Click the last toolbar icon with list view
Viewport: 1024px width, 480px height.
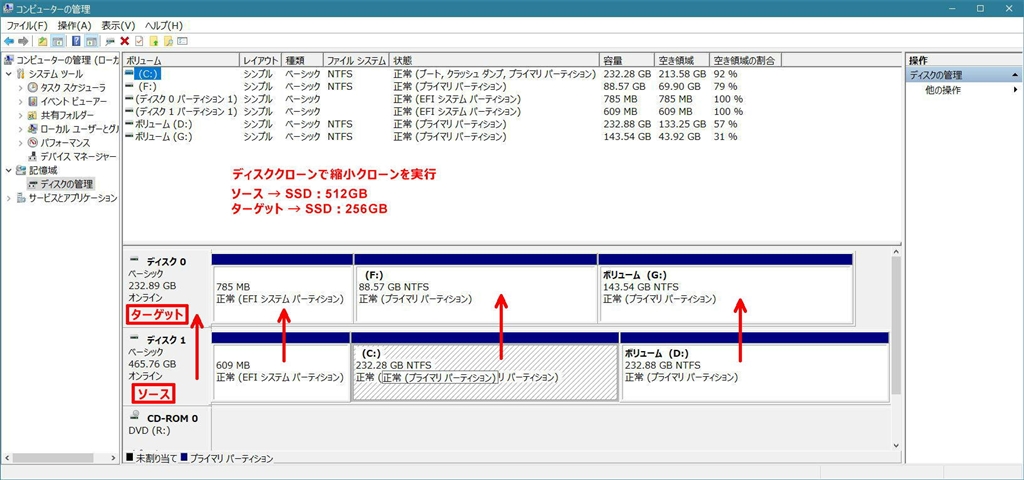click(x=183, y=41)
